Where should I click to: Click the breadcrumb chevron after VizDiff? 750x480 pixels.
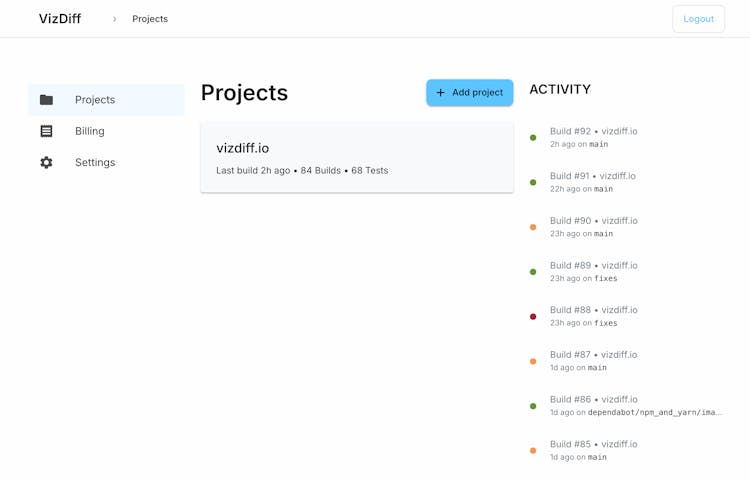[114, 19]
